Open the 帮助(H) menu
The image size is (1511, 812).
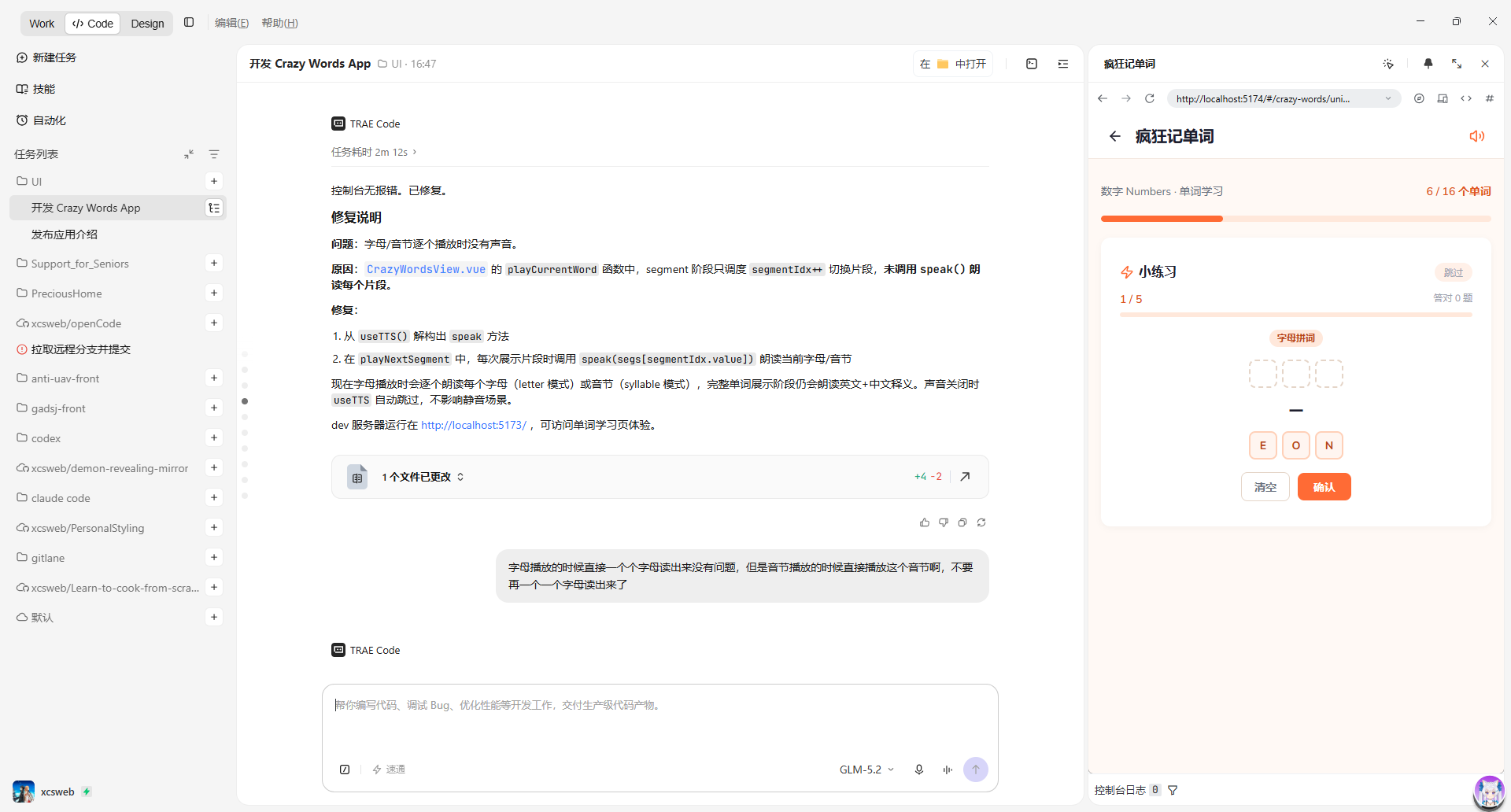coord(279,23)
